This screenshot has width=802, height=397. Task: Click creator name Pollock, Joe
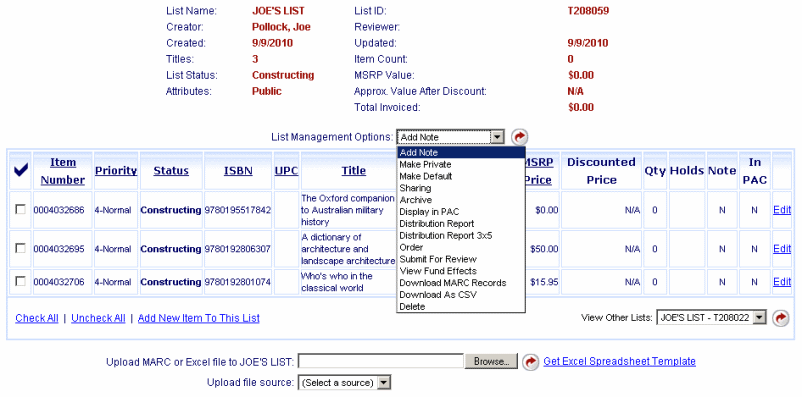point(281,27)
